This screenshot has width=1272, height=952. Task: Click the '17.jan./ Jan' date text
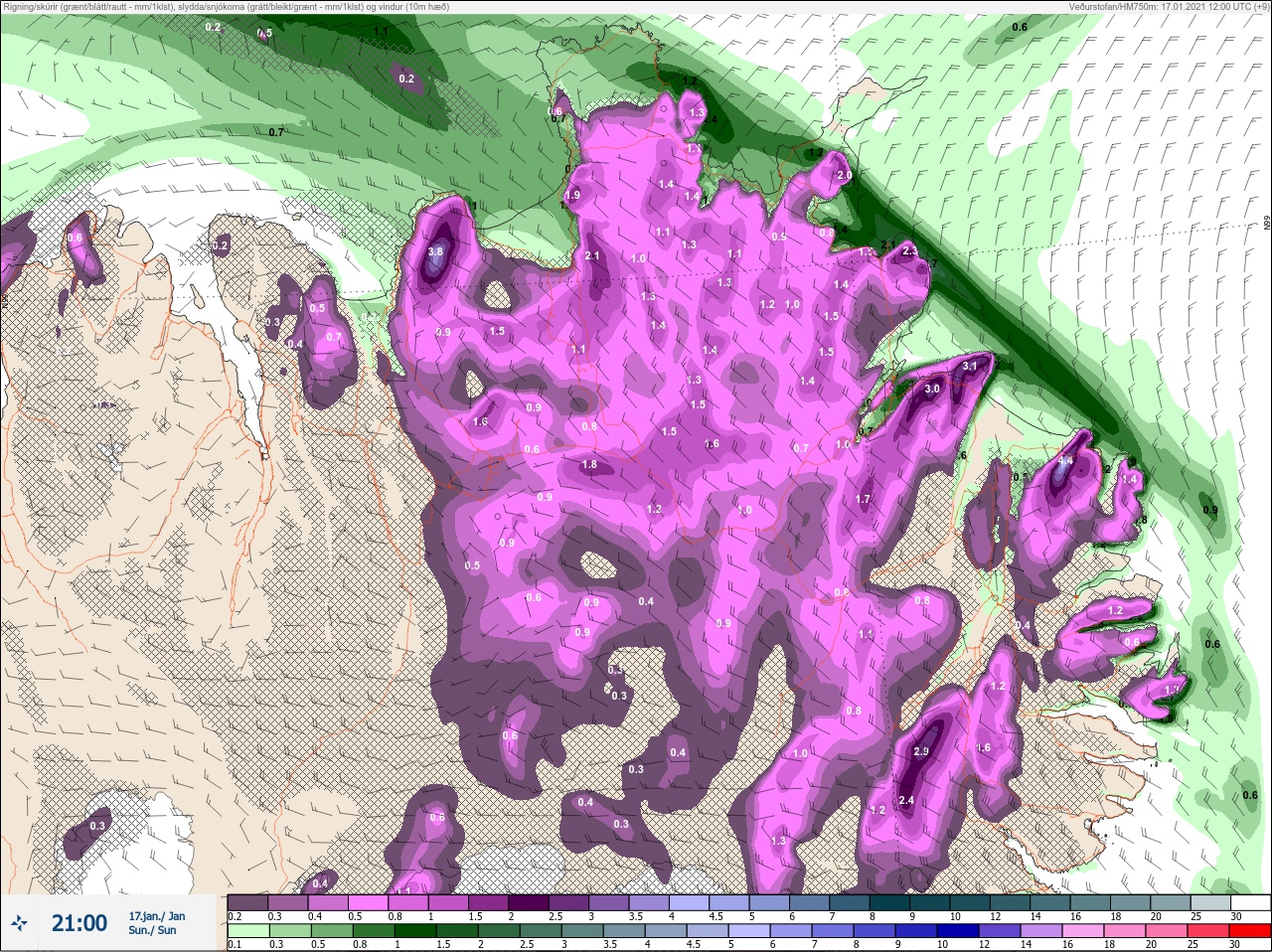156,915
